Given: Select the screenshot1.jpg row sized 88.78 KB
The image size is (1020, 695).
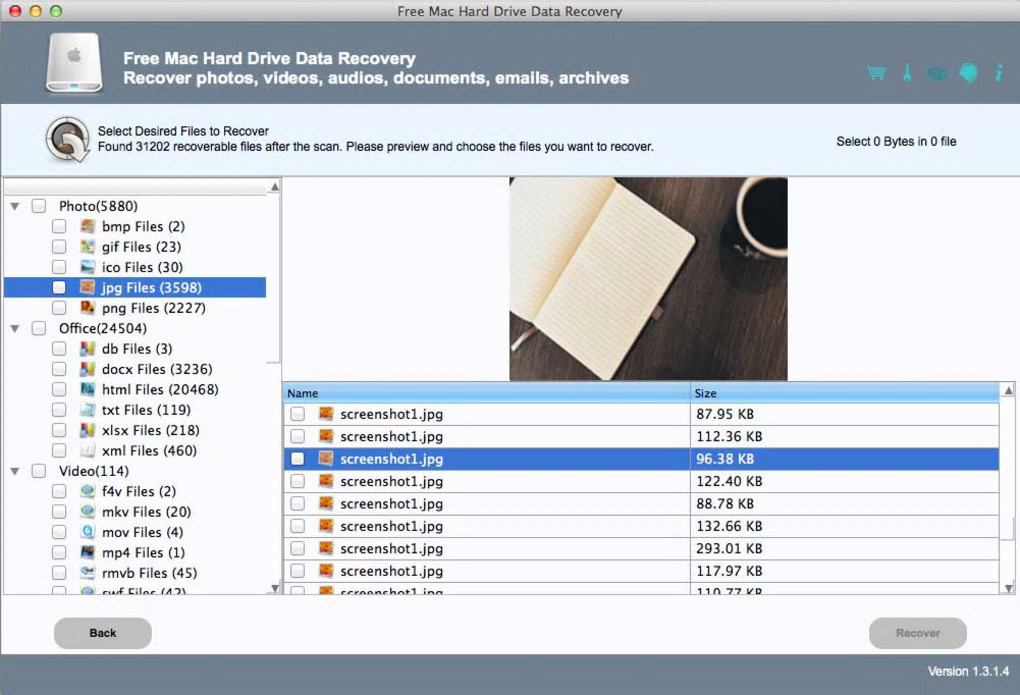Looking at the screenshot, I should [x=641, y=504].
